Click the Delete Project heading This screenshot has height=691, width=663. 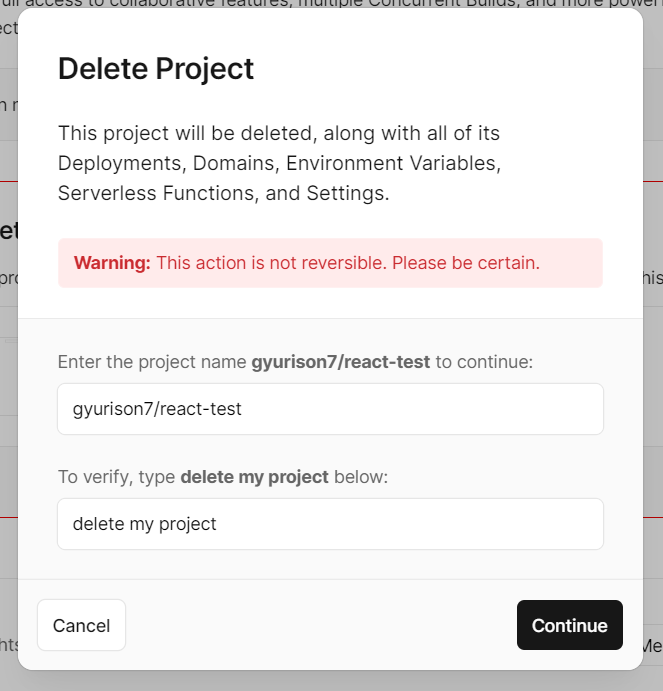point(156,69)
